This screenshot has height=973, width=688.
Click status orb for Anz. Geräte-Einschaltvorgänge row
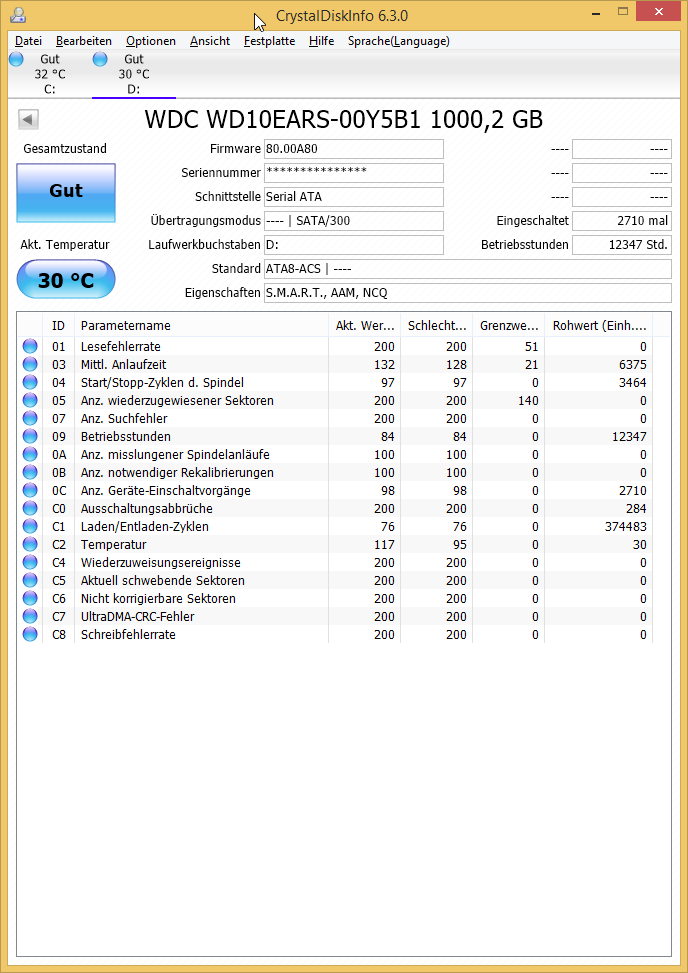[x=30, y=490]
